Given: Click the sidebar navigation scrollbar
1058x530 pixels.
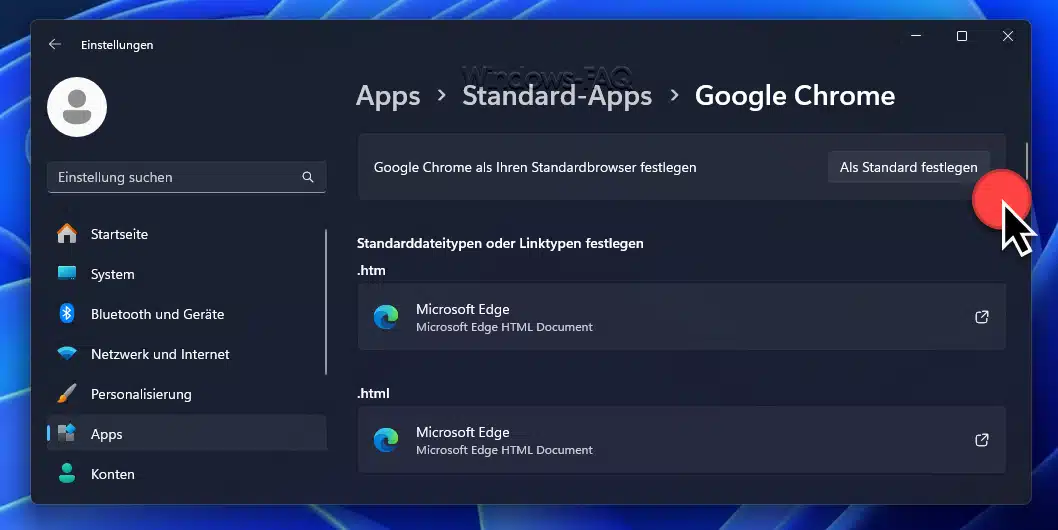Looking at the screenshot, I should point(326,300).
